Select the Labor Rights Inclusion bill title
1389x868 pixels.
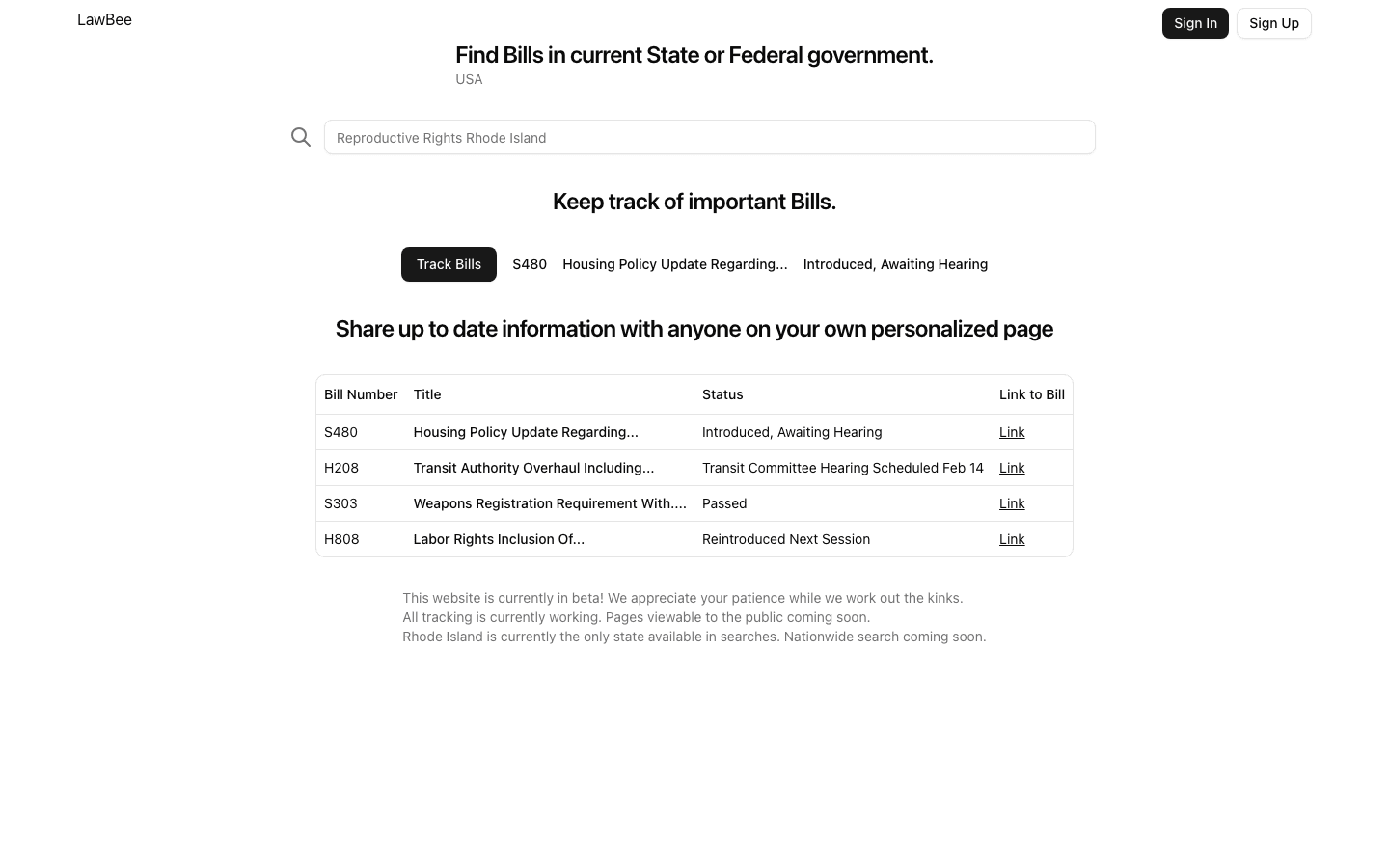(x=499, y=539)
